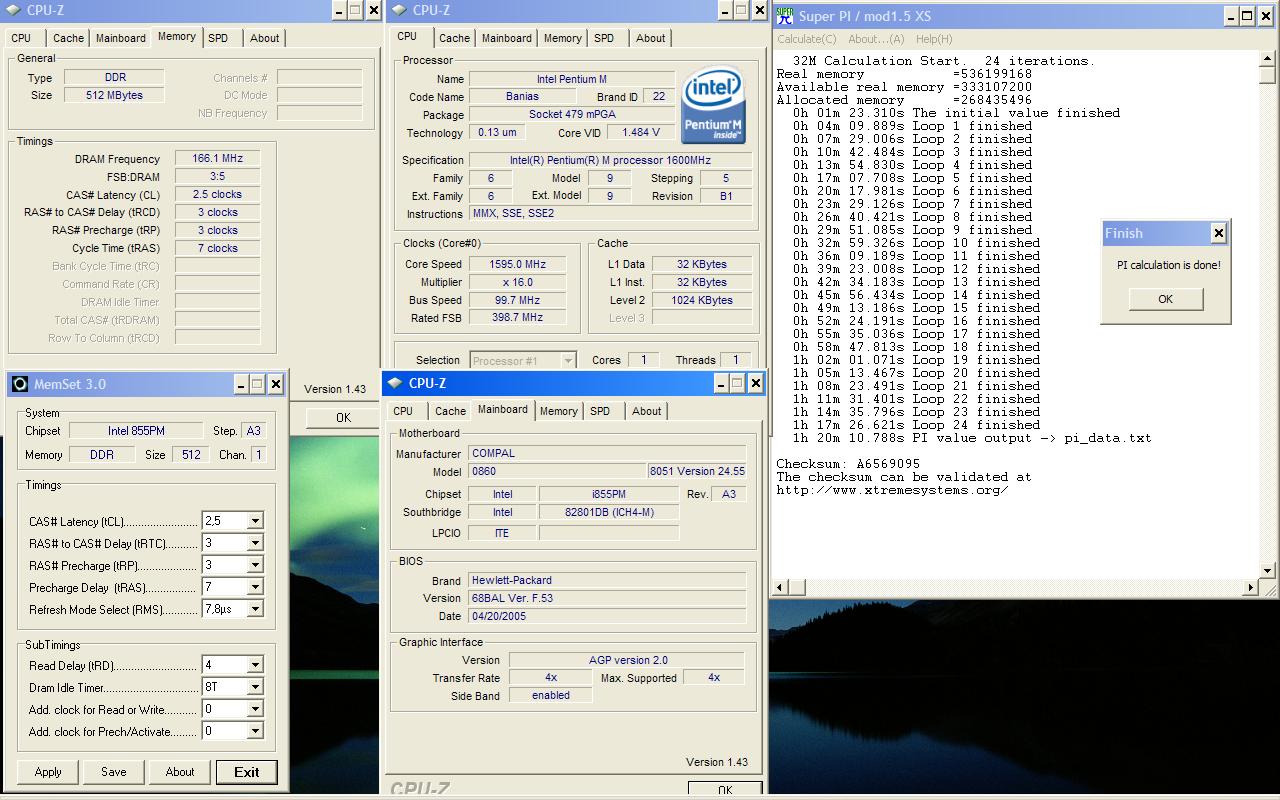Open the Read Delay (tRD) dropdown in MemSet
Image resolution: width=1280 pixels, height=800 pixels.
[x=255, y=665]
